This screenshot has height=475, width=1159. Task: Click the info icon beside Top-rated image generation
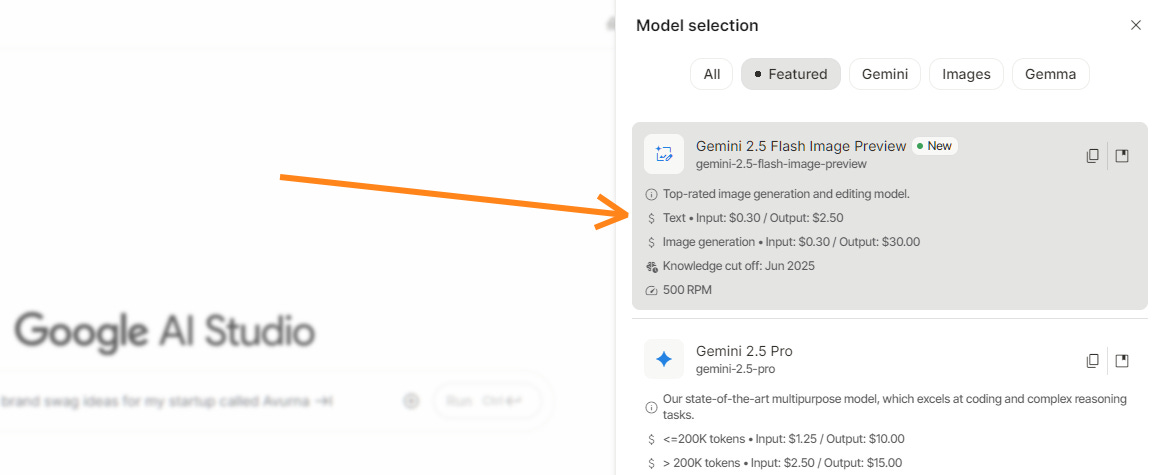[651, 195]
